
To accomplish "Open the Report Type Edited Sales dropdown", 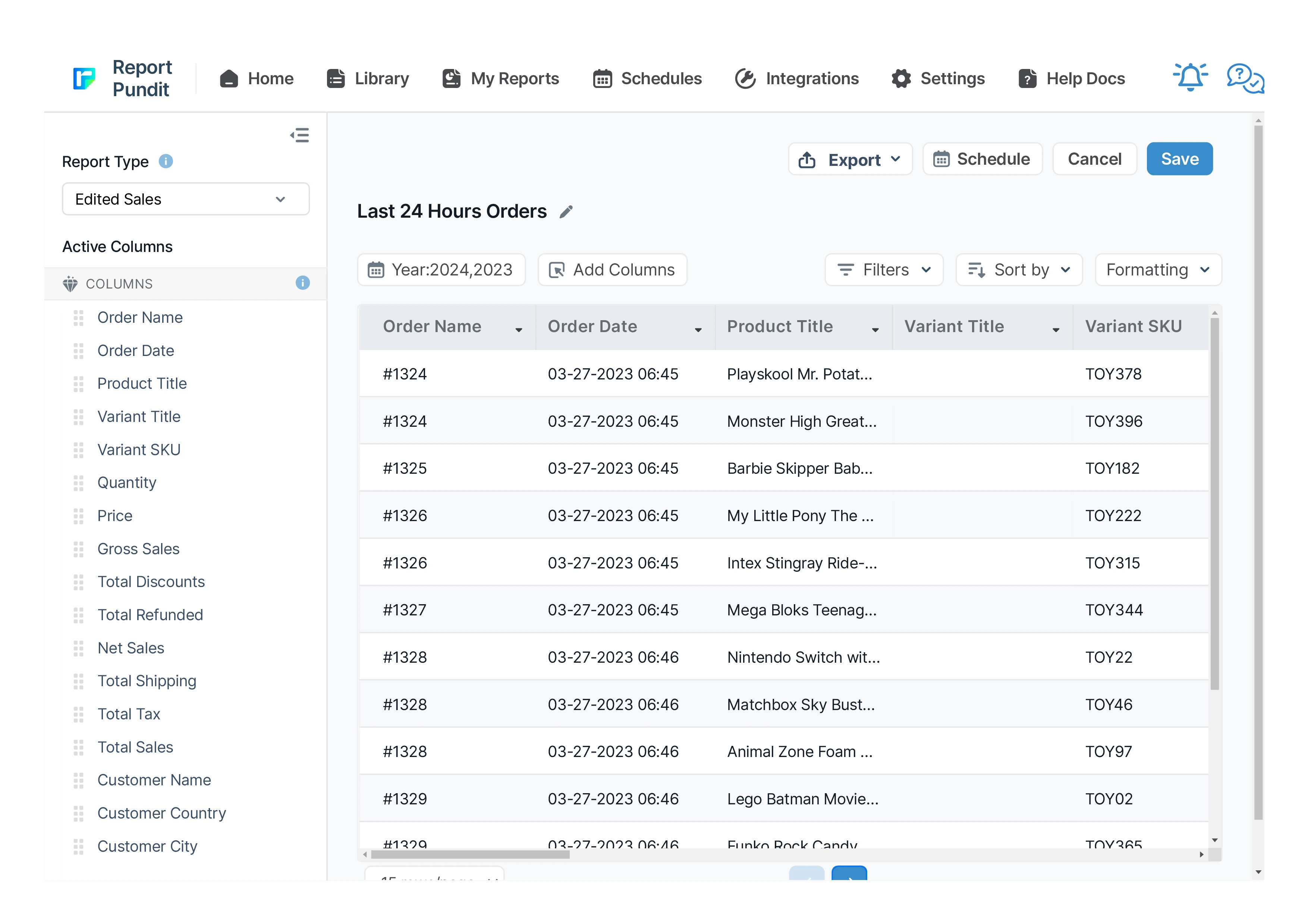I will click(186, 199).
